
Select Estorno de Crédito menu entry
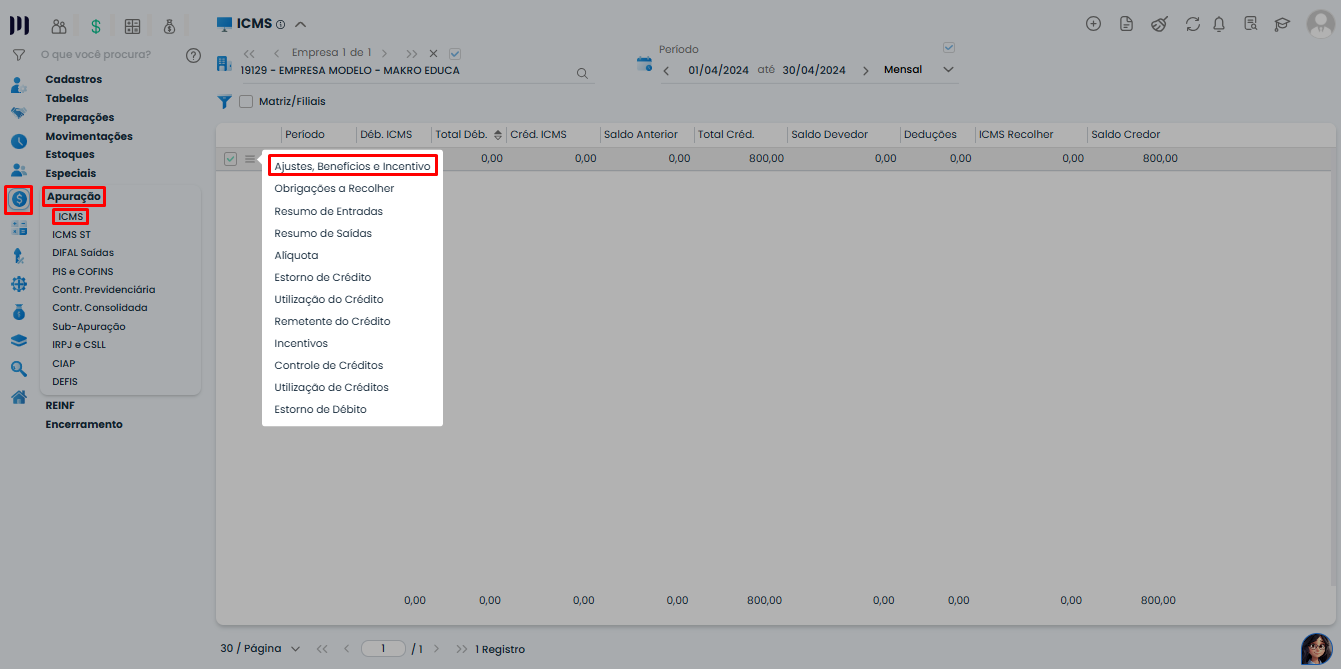point(322,277)
